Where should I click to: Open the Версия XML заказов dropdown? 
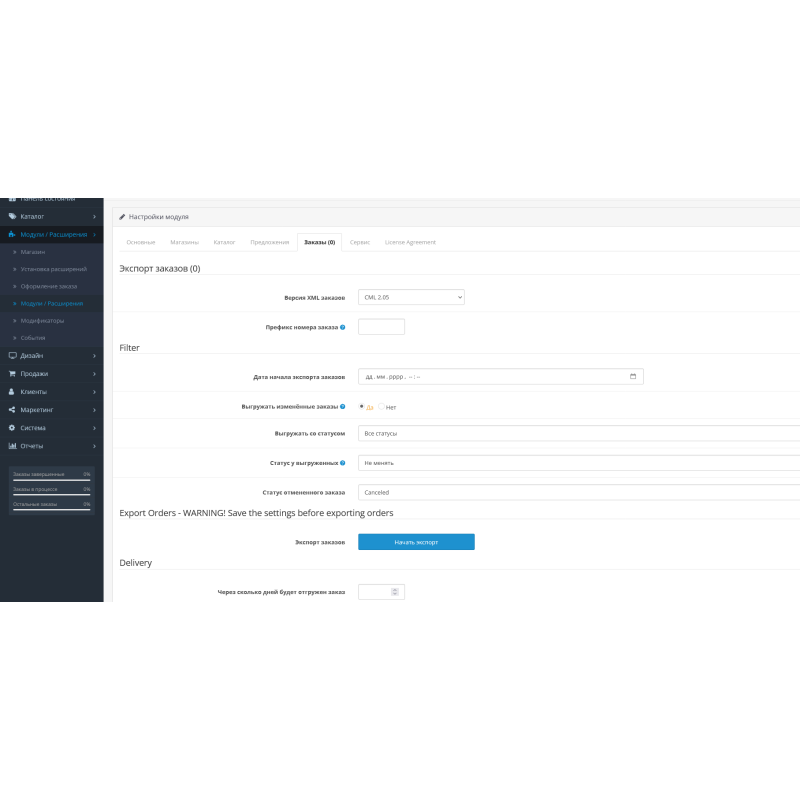(411, 297)
